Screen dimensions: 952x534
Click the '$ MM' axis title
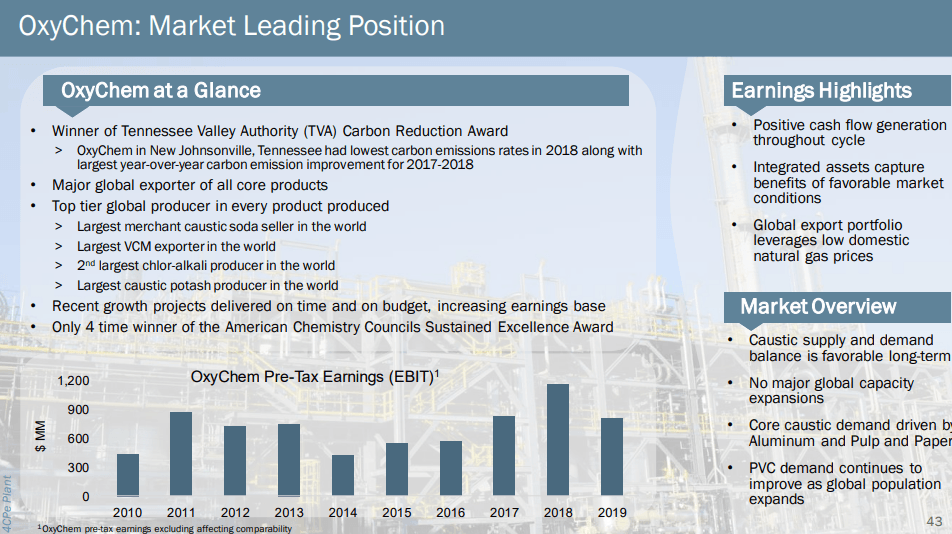41,436
